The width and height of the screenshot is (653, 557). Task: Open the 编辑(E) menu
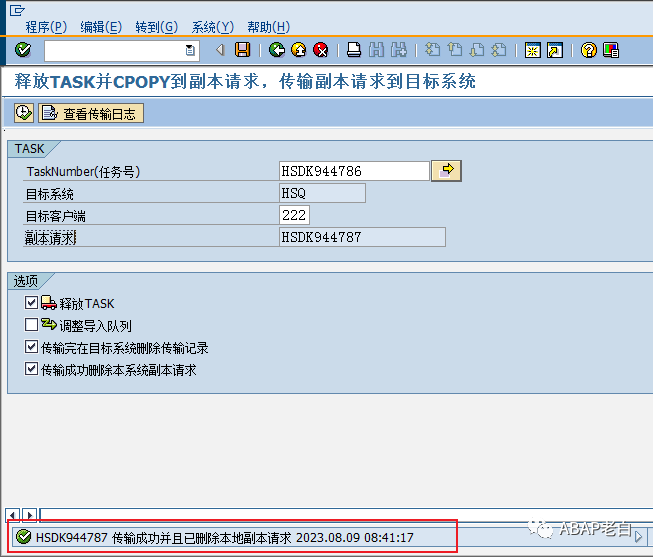(101, 27)
